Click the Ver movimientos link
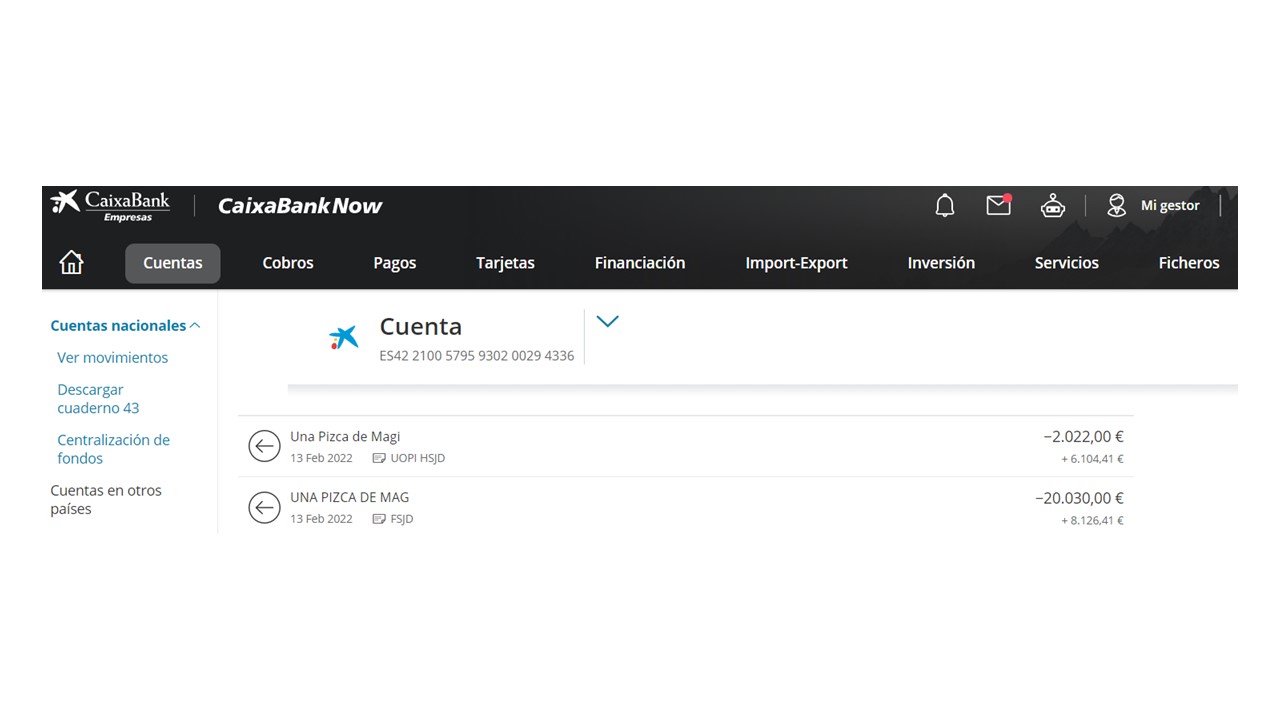Image resolution: width=1280 pixels, height=720 pixels. click(x=112, y=358)
